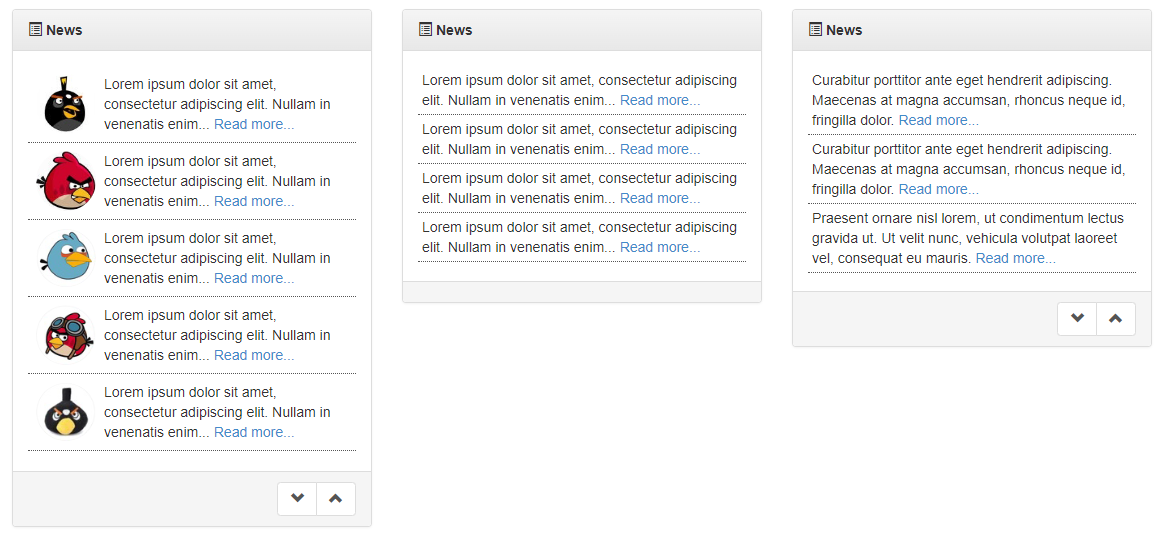The height and width of the screenshot is (534, 1157).
Task: Open Read more in the first middle-panel item
Action: [660, 100]
